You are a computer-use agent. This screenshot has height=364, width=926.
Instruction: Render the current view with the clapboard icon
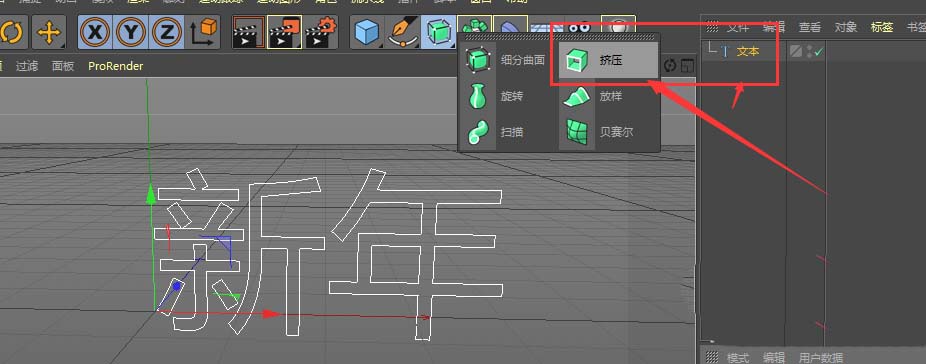click(248, 32)
